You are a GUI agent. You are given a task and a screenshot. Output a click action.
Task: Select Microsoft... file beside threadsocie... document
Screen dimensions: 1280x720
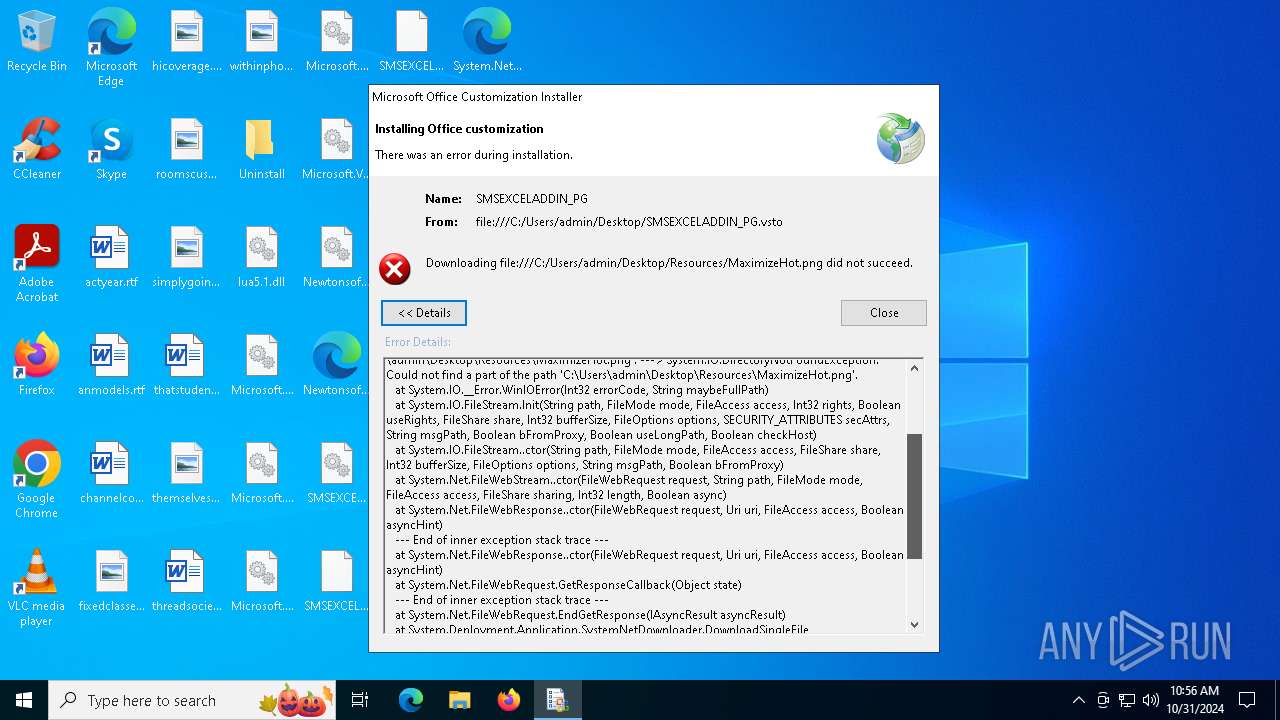[262, 582]
